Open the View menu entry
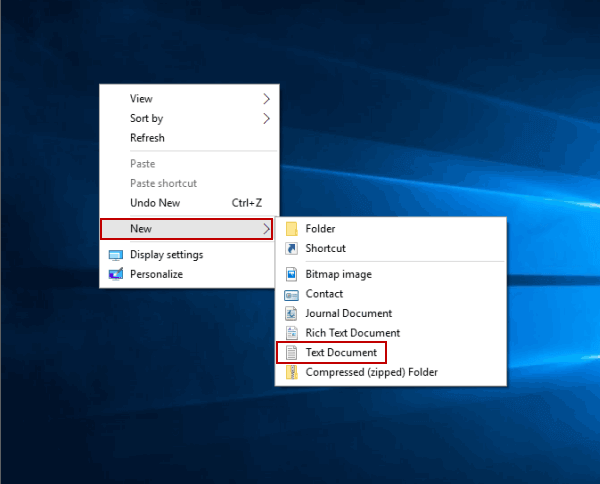The image size is (600, 484). 189,99
